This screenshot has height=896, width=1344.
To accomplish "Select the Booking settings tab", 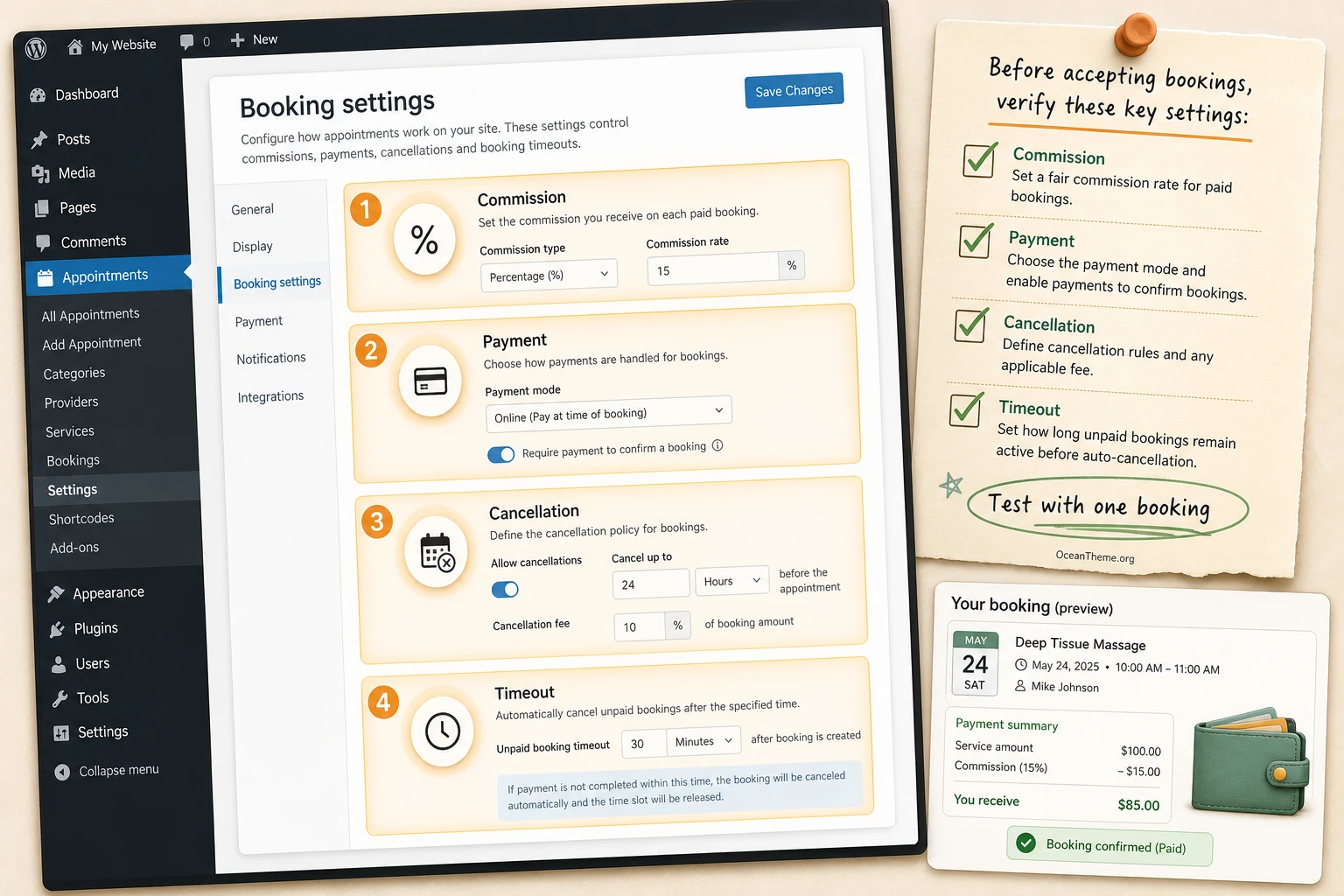I will pos(276,283).
